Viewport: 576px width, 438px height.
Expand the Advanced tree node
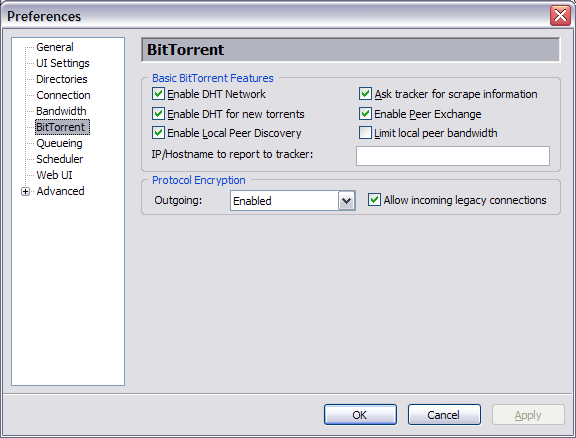coord(25,191)
